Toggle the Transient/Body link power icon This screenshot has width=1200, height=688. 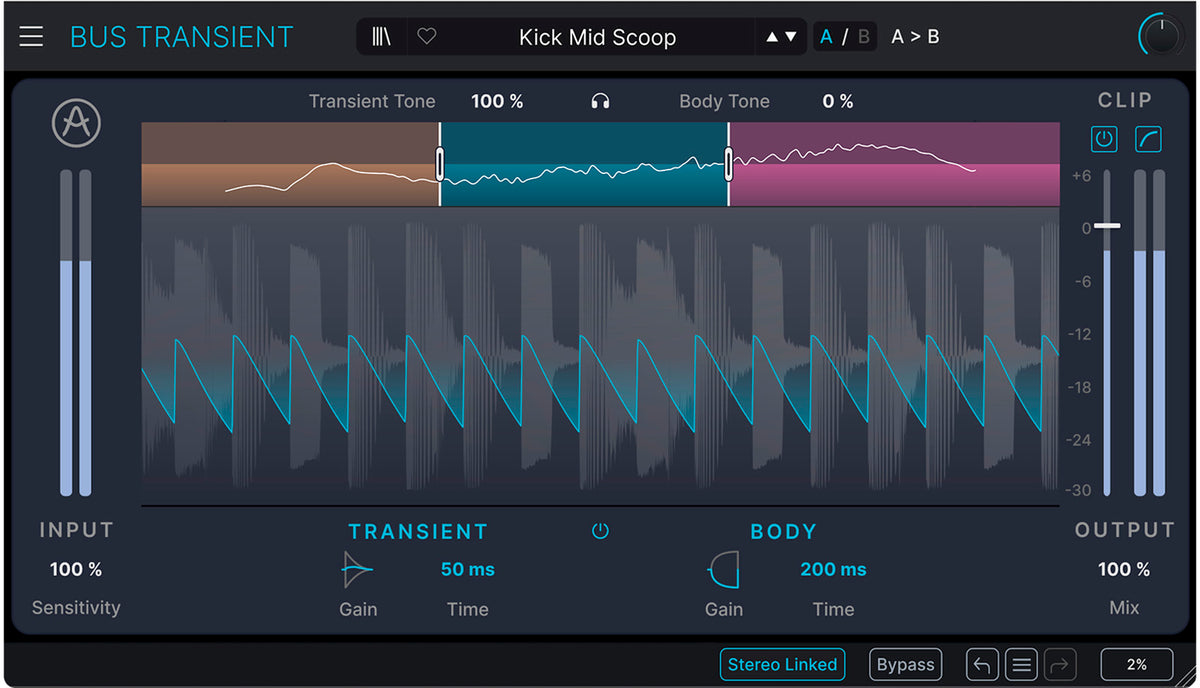[x=600, y=531]
